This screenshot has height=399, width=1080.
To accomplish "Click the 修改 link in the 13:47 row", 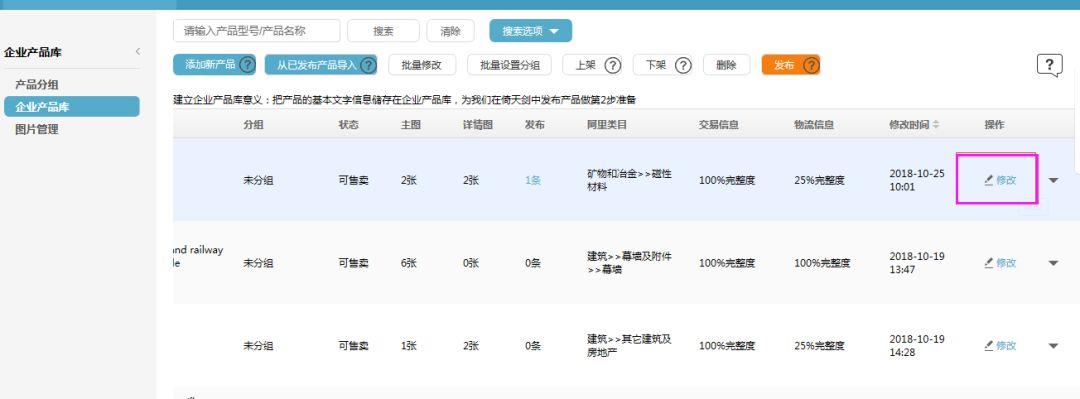I will 1006,263.
